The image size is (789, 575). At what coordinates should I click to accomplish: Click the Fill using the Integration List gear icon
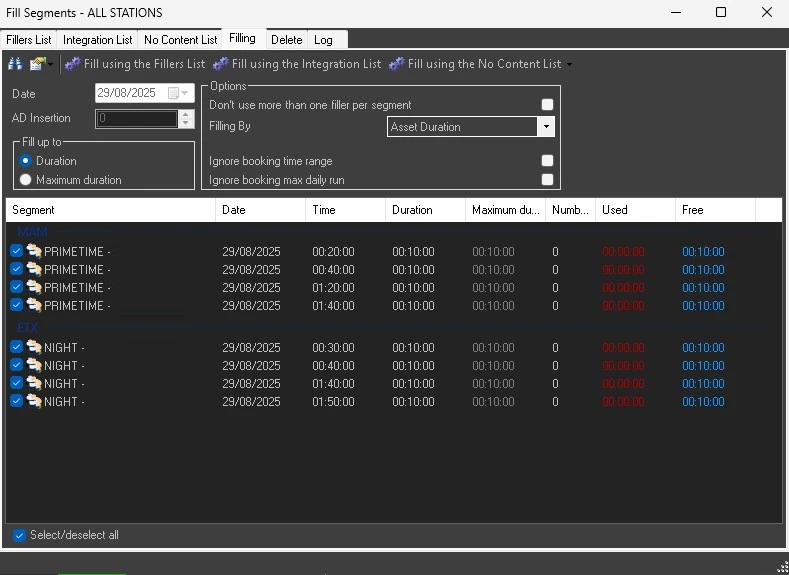[221, 64]
